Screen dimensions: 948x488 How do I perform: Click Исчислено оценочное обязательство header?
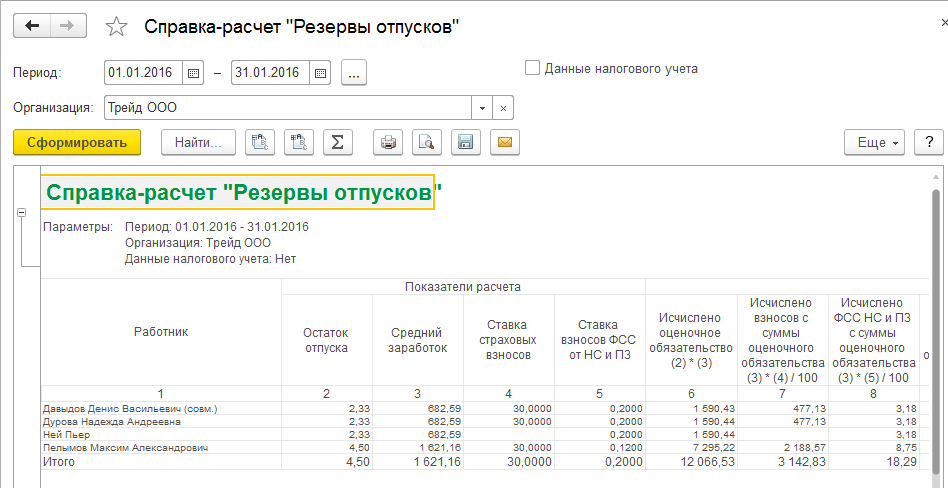(x=691, y=340)
